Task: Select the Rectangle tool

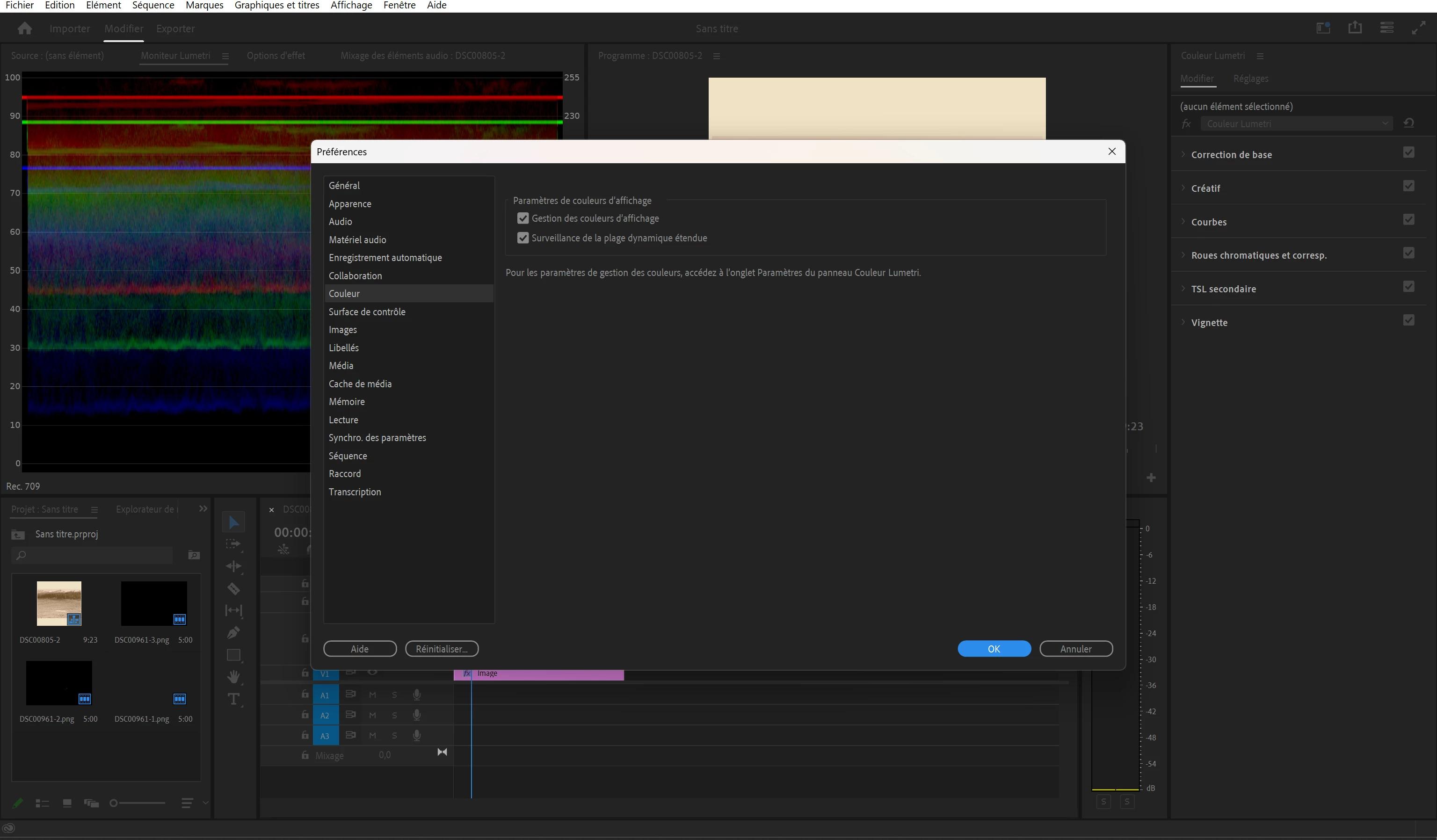Action: (233, 655)
